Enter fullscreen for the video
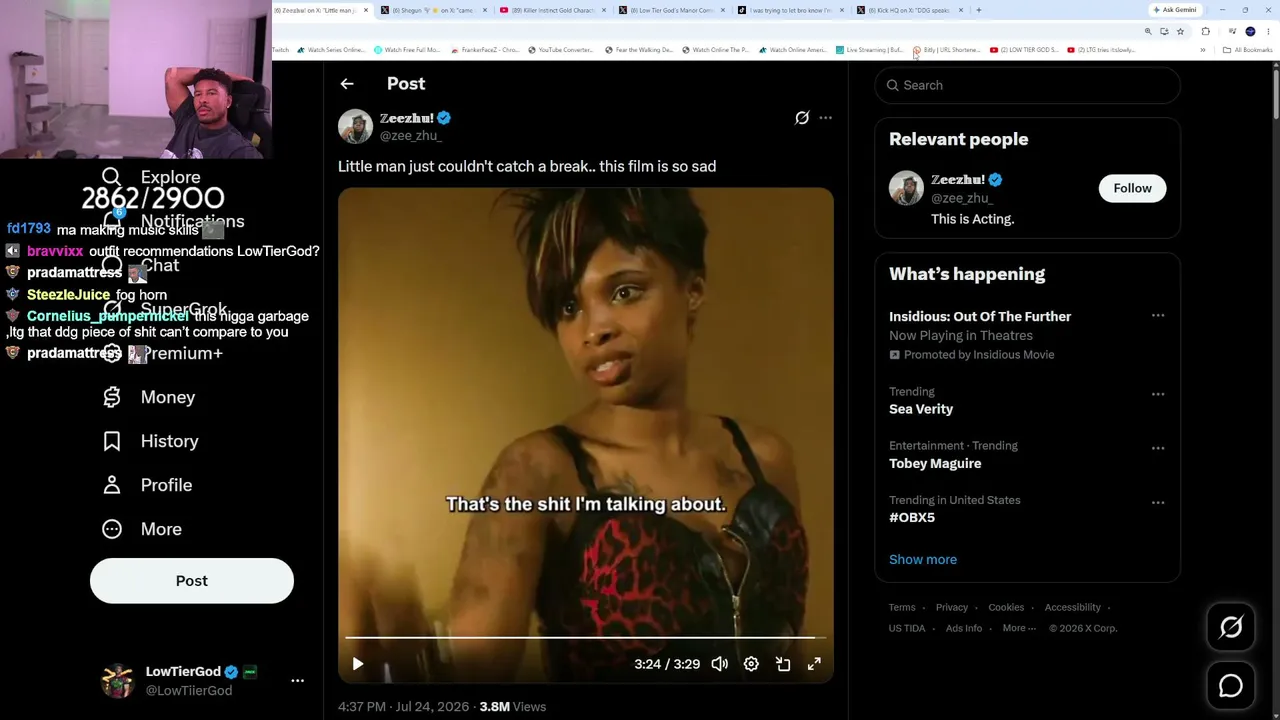 click(x=814, y=664)
